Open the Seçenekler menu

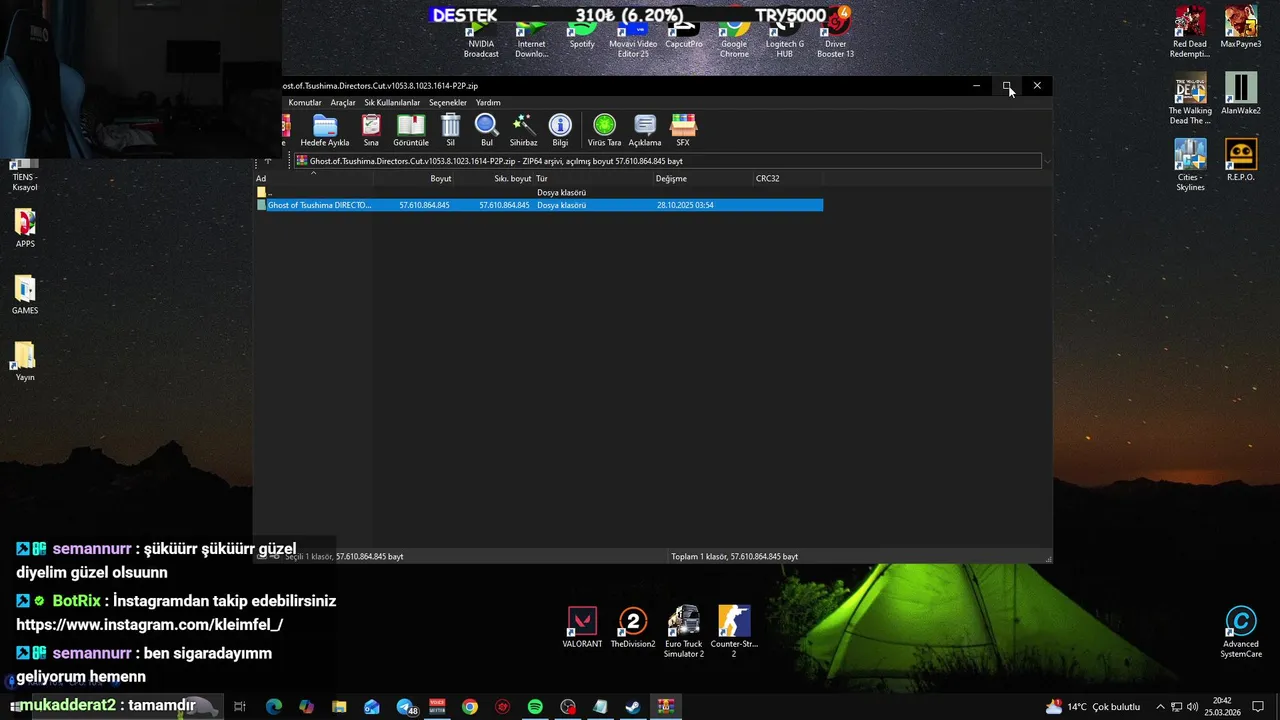tap(448, 102)
